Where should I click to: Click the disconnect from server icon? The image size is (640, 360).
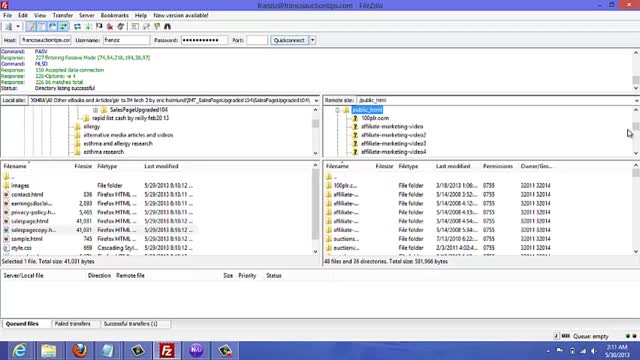point(110,27)
